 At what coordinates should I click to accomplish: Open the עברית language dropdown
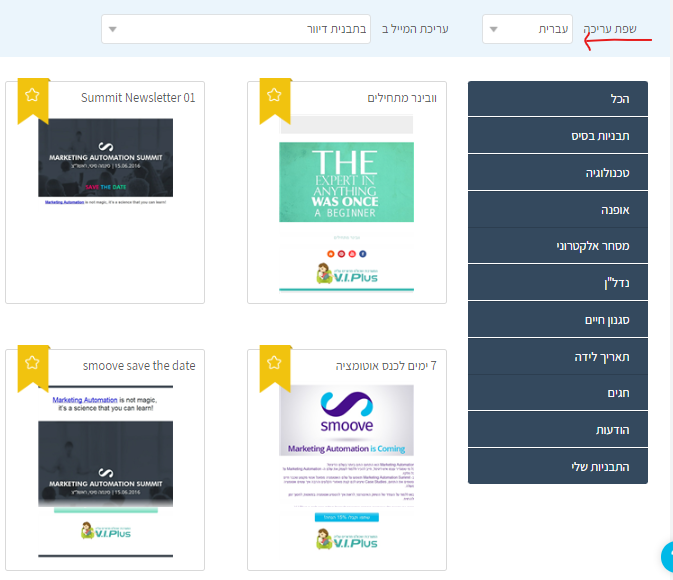point(527,29)
